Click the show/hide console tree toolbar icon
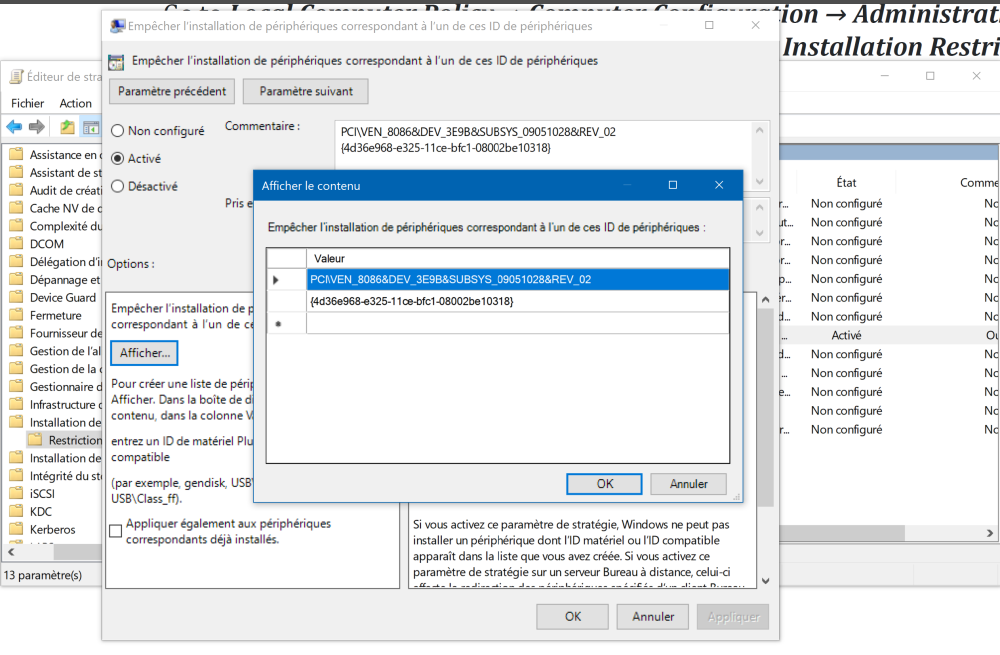Screen dimensions: 1000x655 pos(91,127)
